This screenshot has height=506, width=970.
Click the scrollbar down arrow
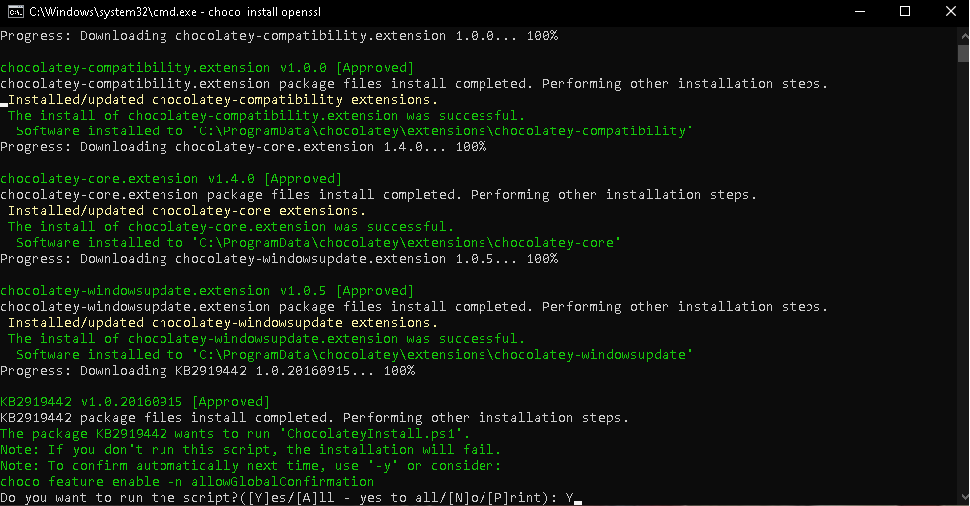point(964,498)
